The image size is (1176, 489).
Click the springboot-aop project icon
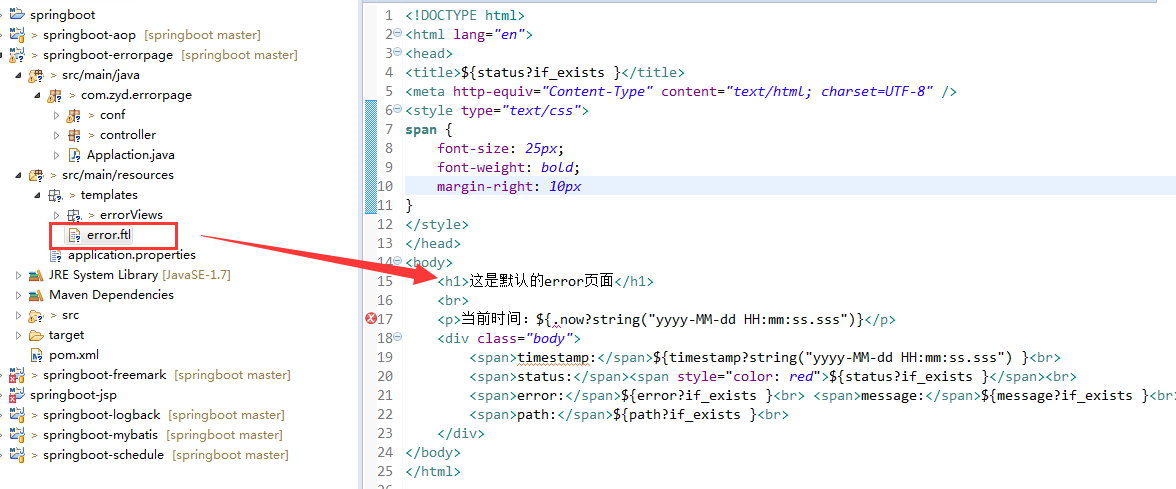pos(16,34)
